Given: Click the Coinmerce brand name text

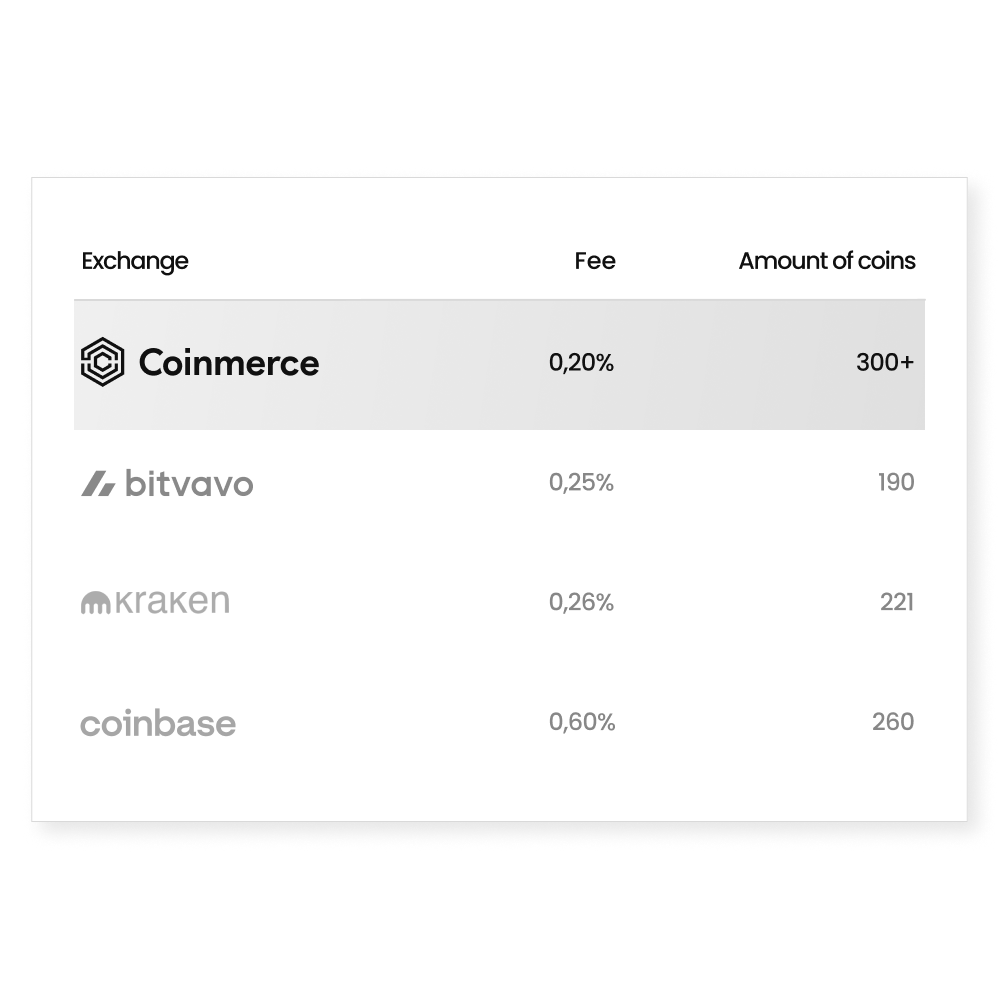Looking at the screenshot, I should [x=229, y=362].
